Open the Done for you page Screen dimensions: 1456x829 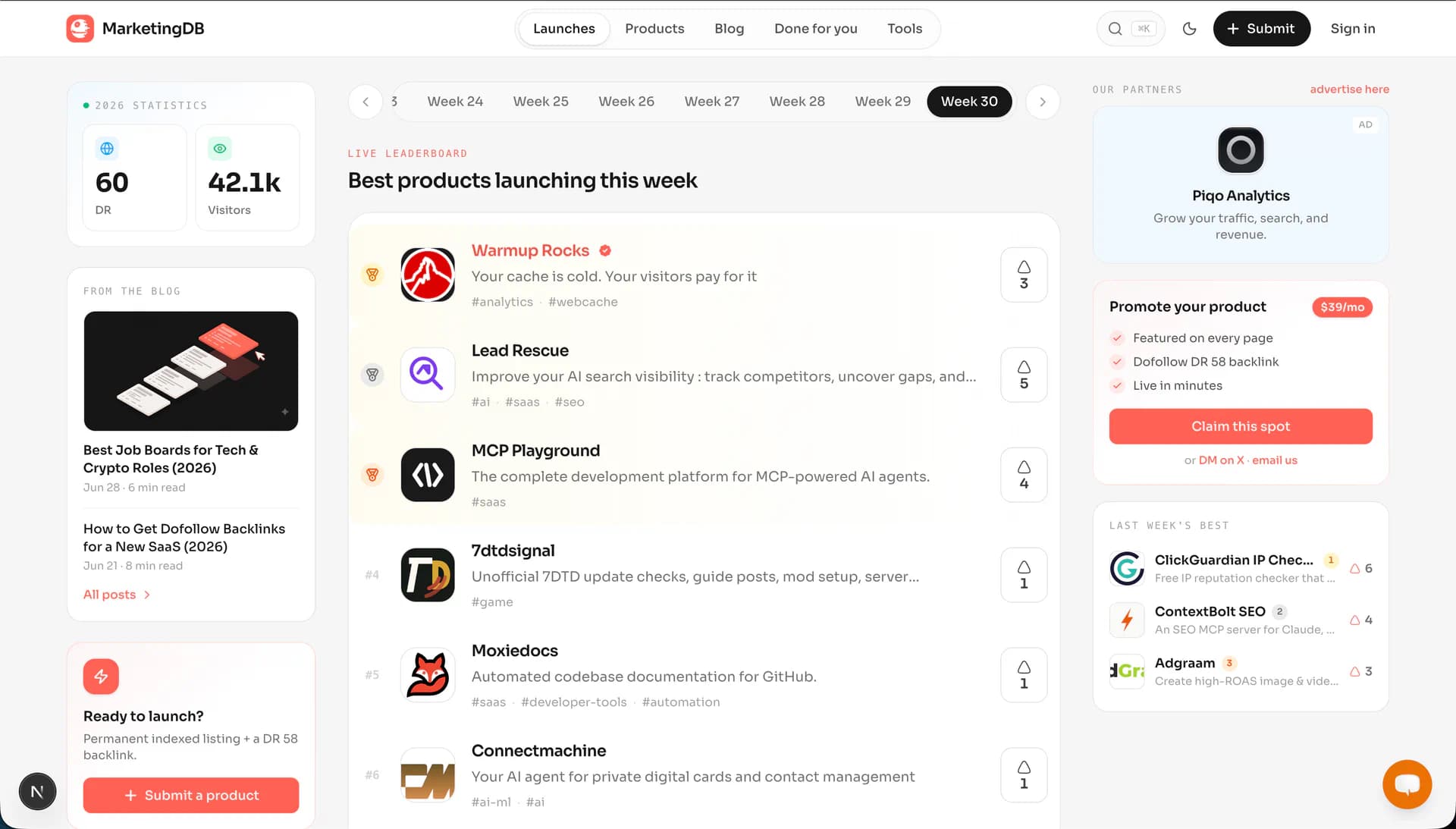click(x=815, y=29)
